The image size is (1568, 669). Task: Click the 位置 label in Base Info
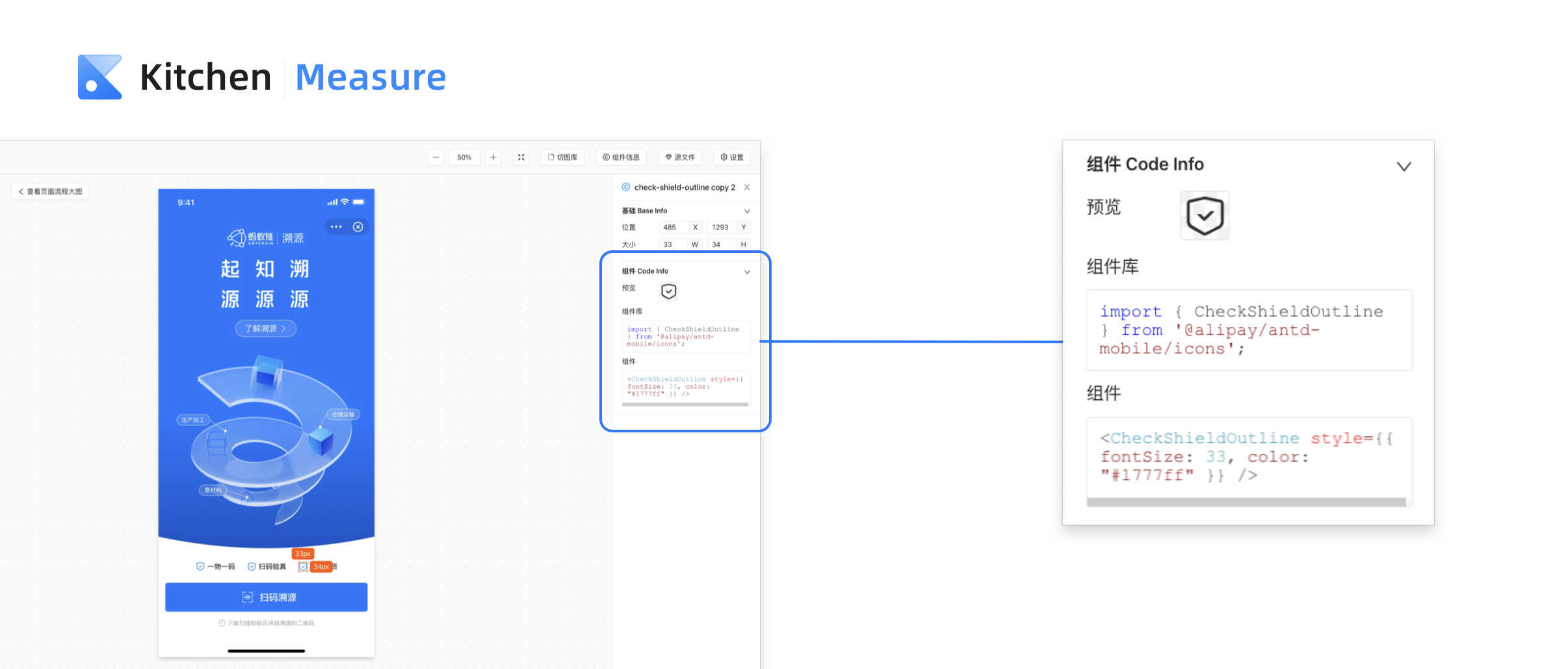click(x=629, y=228)
